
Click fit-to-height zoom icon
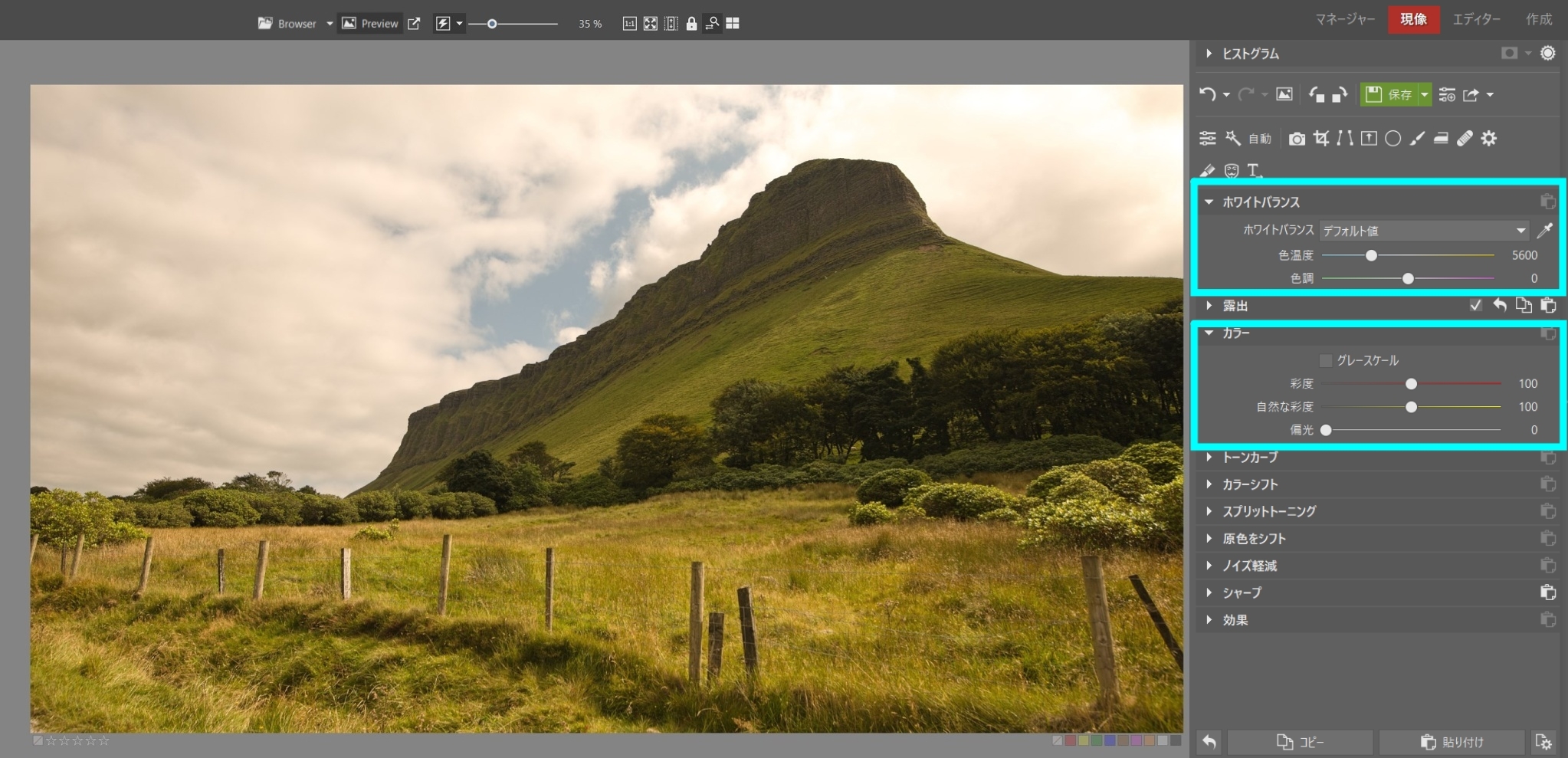pyautogui.click(x=671, y=24)
